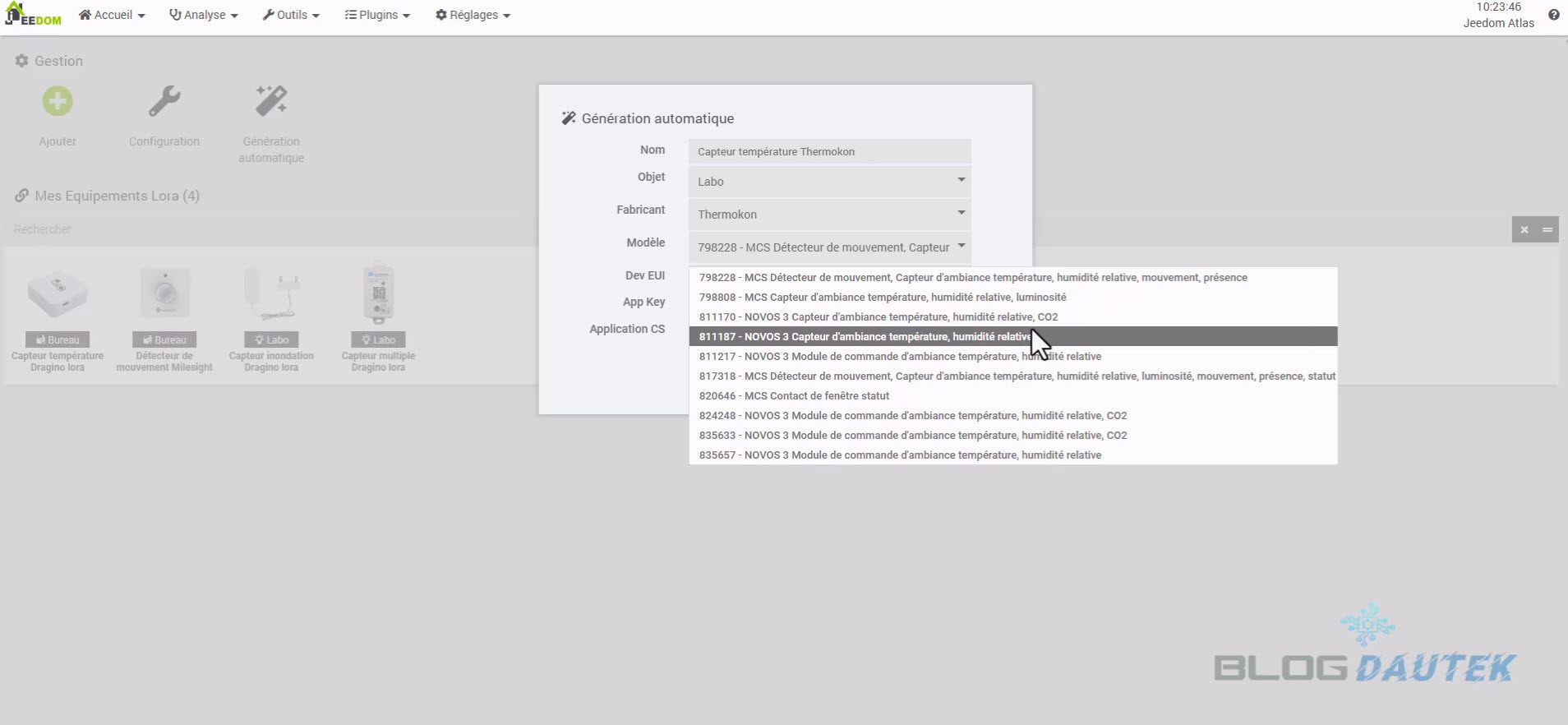Open the Configuration wrench icon
Screen dimensions: 1568x725
click(164, 102)
